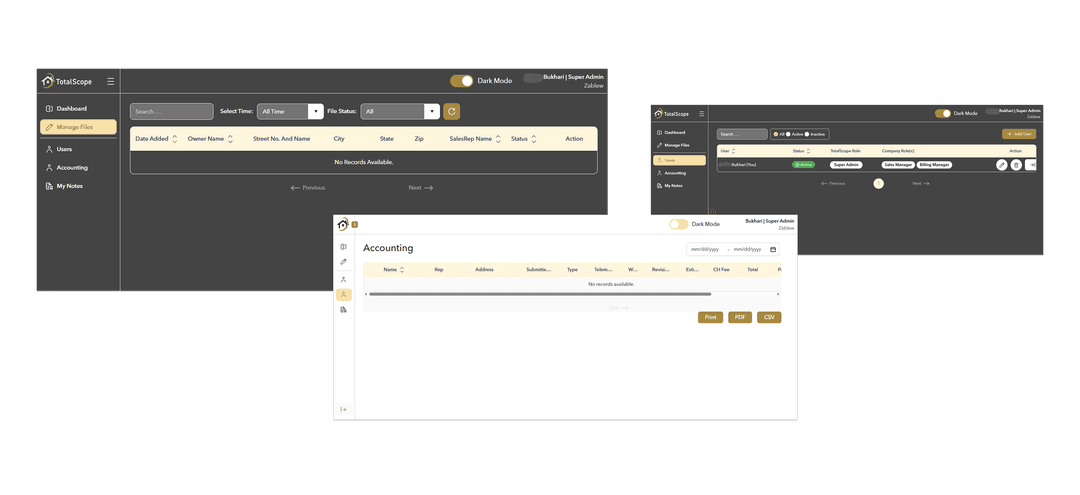This screenshot has height=495, width=1080.
Task: Sort by Owner Name column arrows
Action: pyautogui.click(x=230, y=138)
